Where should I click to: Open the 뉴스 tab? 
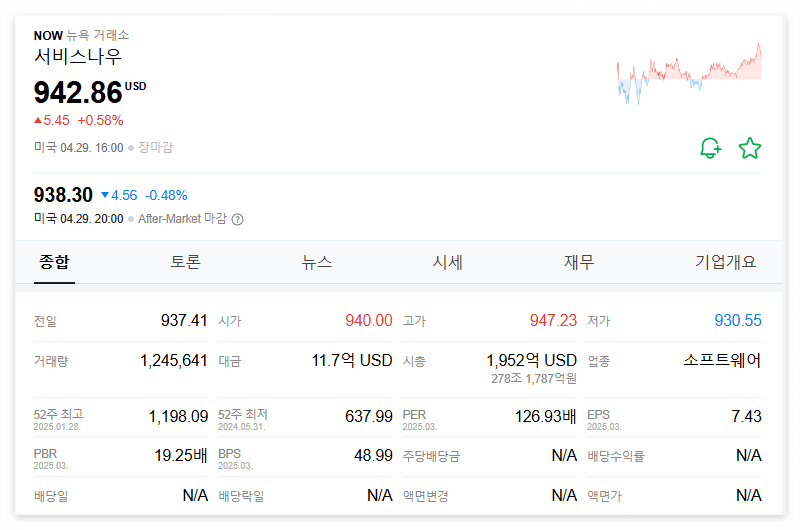pyautogui.click(x=316, y=262)
